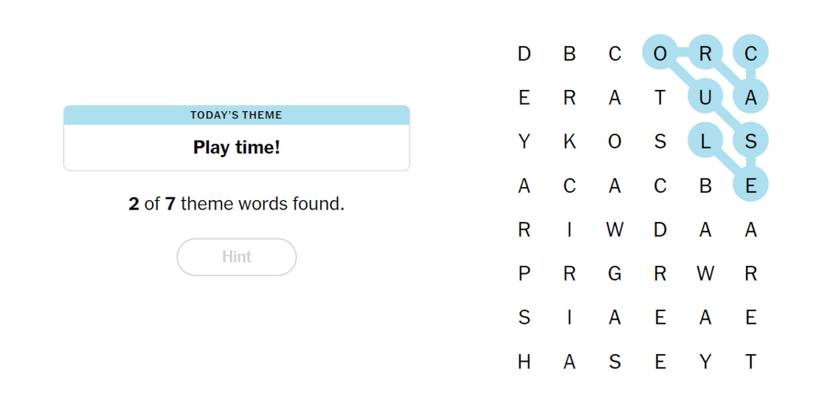Screen dimensions: 825x413
Task: Tap the letter H in the grid
Action: click(524, 362)
